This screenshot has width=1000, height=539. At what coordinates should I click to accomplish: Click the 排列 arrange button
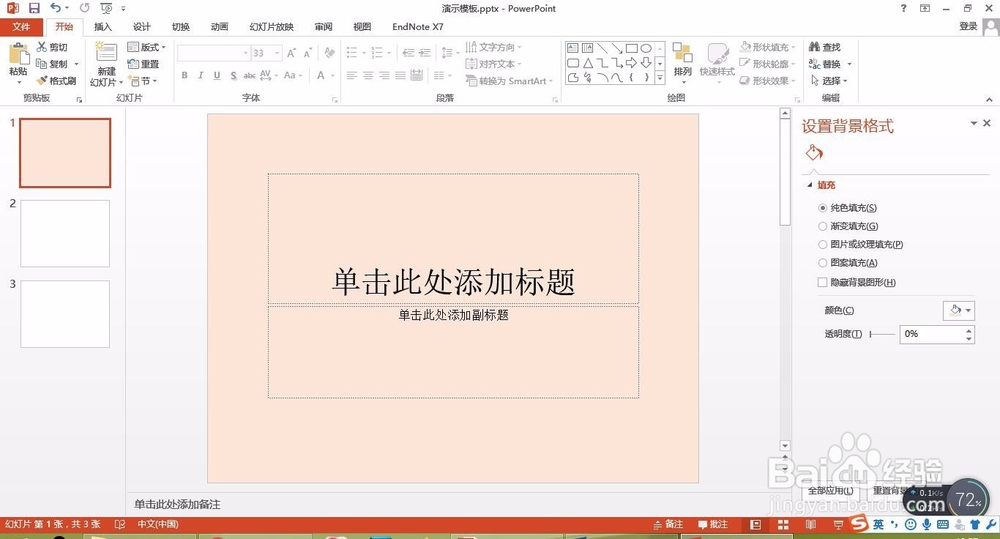tap(682, 63)
